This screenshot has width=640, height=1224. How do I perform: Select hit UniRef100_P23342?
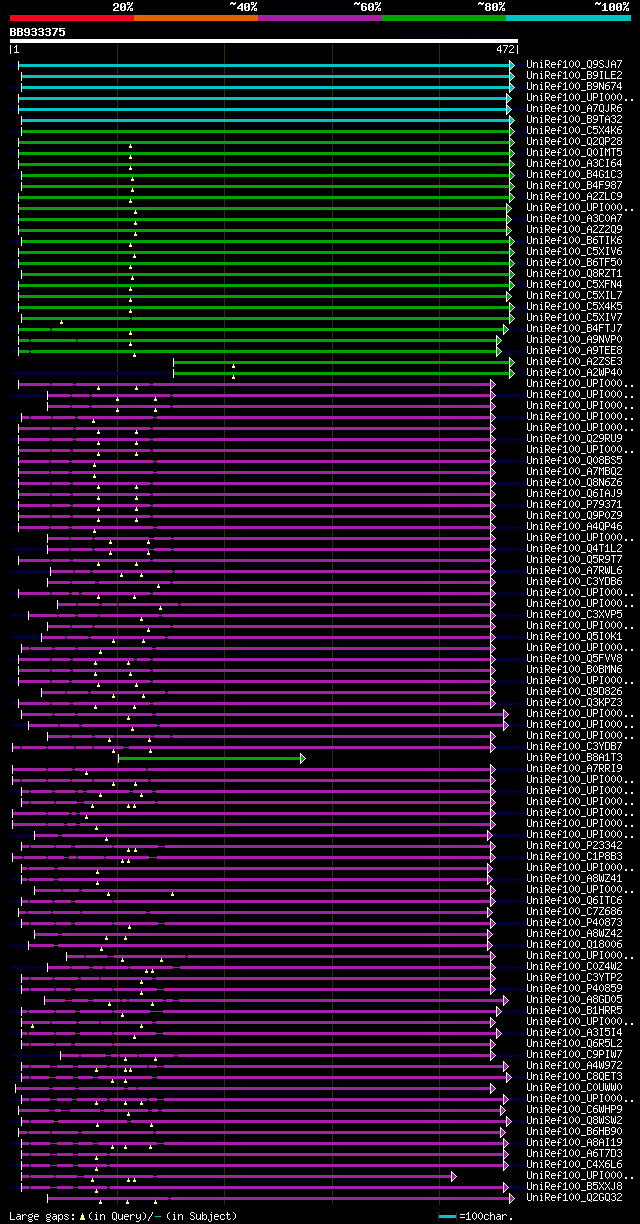[x=574, y=846]
